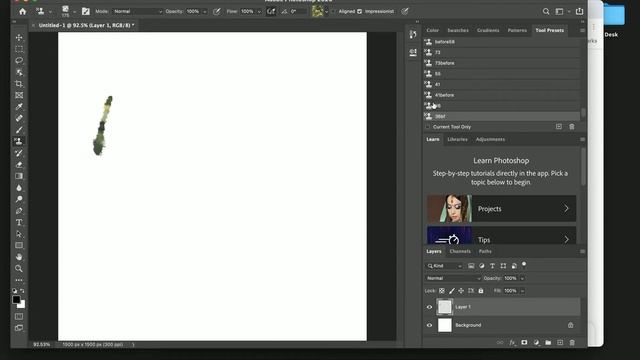Toggle the layer filter on/off switch
The height and width of the screenshot is (360, 640).
click(524, 265)
